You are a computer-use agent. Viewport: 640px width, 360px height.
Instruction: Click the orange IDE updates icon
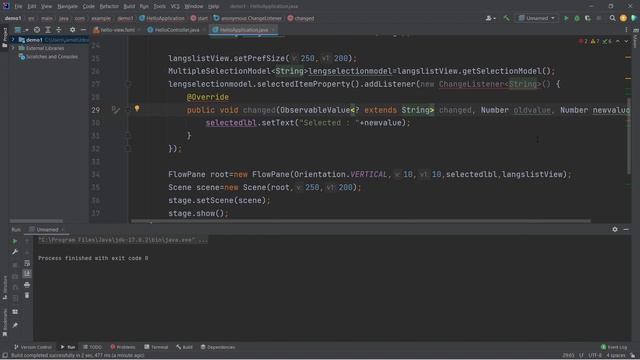(x=623, y=18)
